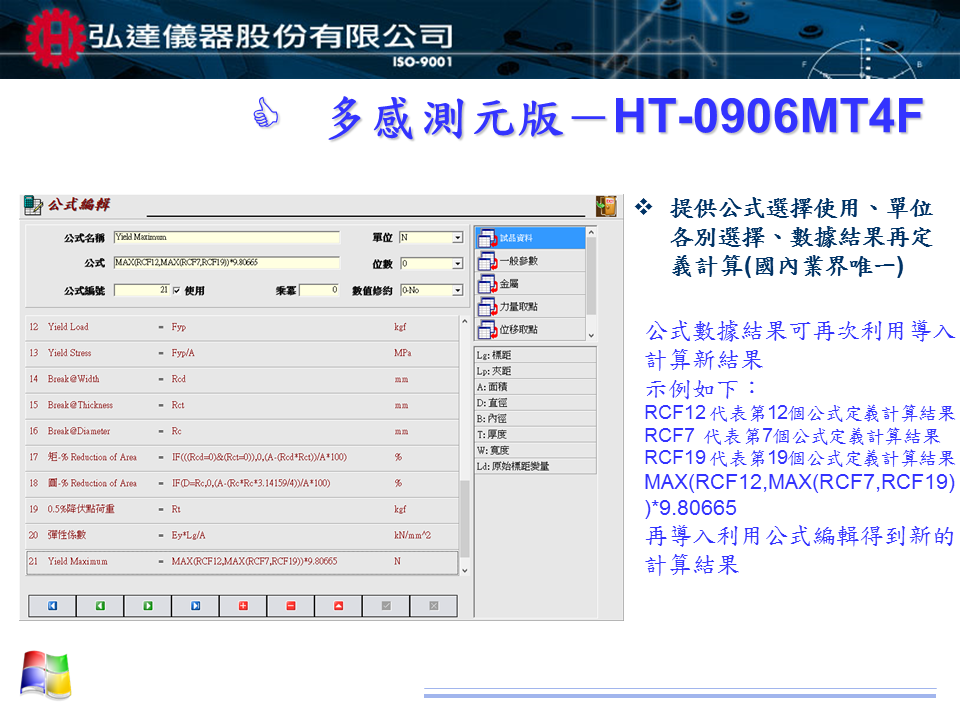Go to the first formula record
The height and width of the screenshot is (720, 960).
[53, 606]
